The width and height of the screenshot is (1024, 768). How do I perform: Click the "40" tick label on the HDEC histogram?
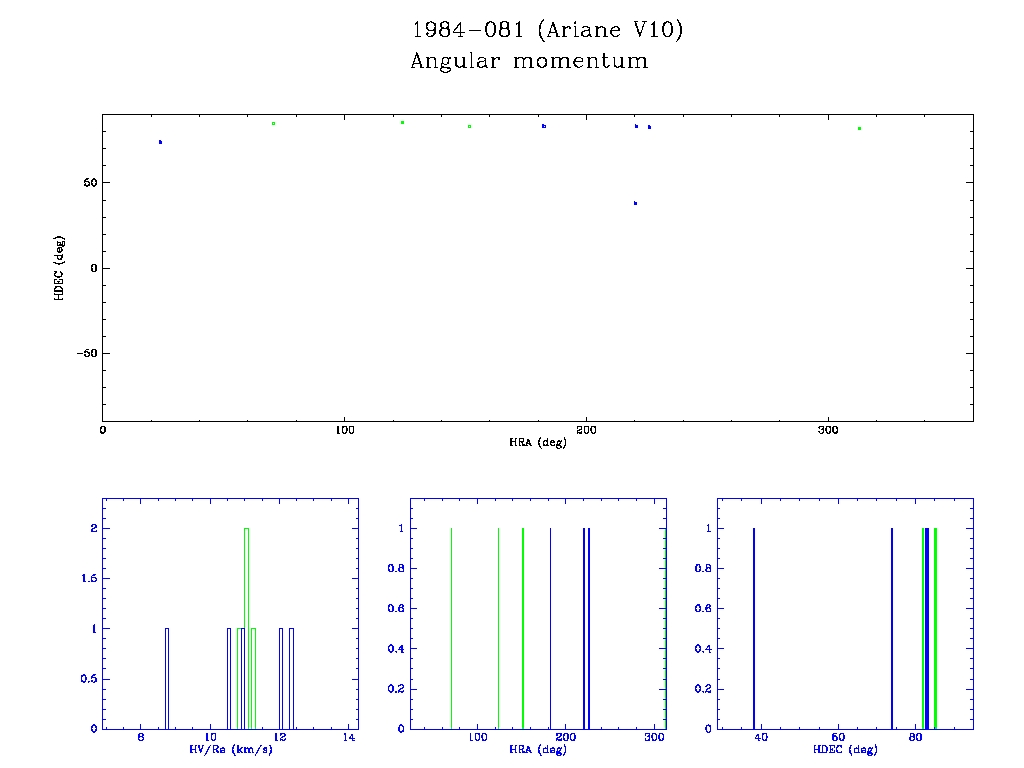[761, 737]
